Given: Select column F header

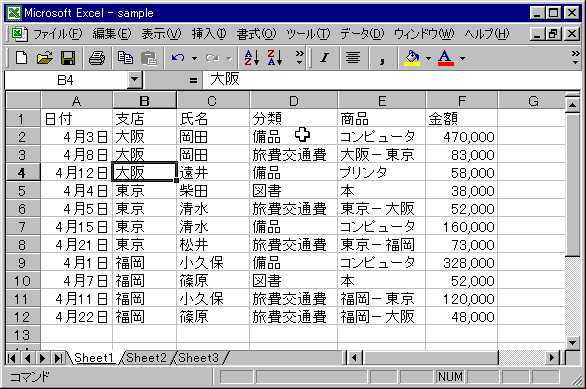Looking at the screenshot, I should (x=462, y=101).
